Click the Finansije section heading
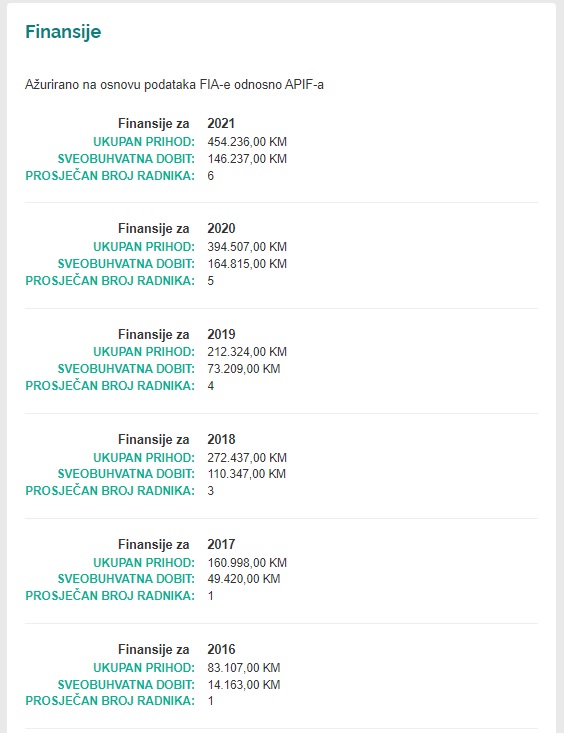This screenshot has width=564, height=733. pos(63,32)
